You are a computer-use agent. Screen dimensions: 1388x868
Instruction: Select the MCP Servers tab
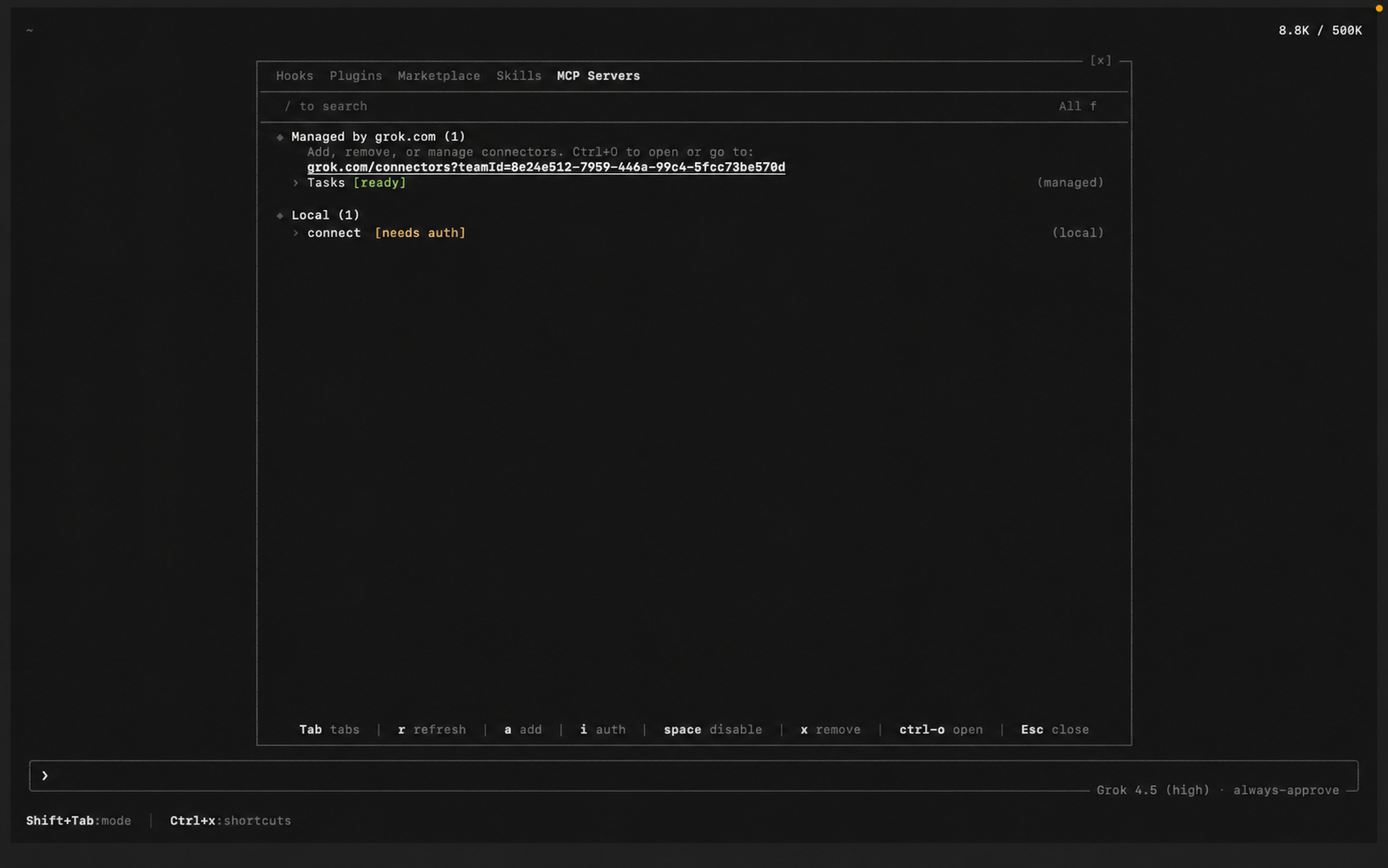598,76
